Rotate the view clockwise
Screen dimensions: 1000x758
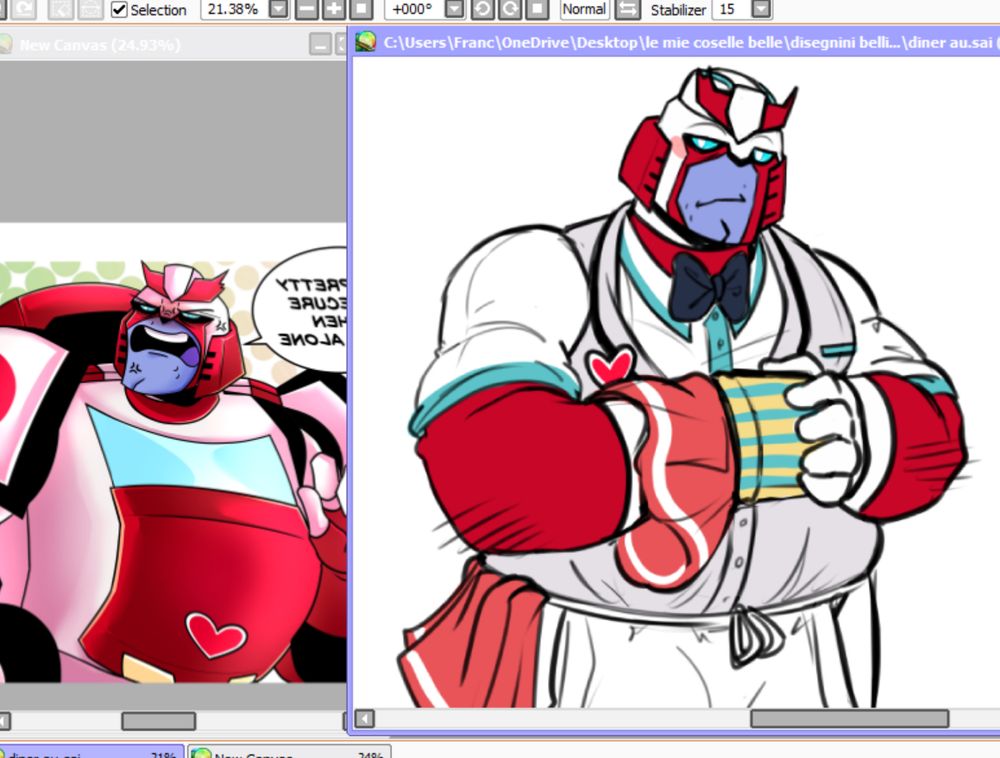click(510, 9)
